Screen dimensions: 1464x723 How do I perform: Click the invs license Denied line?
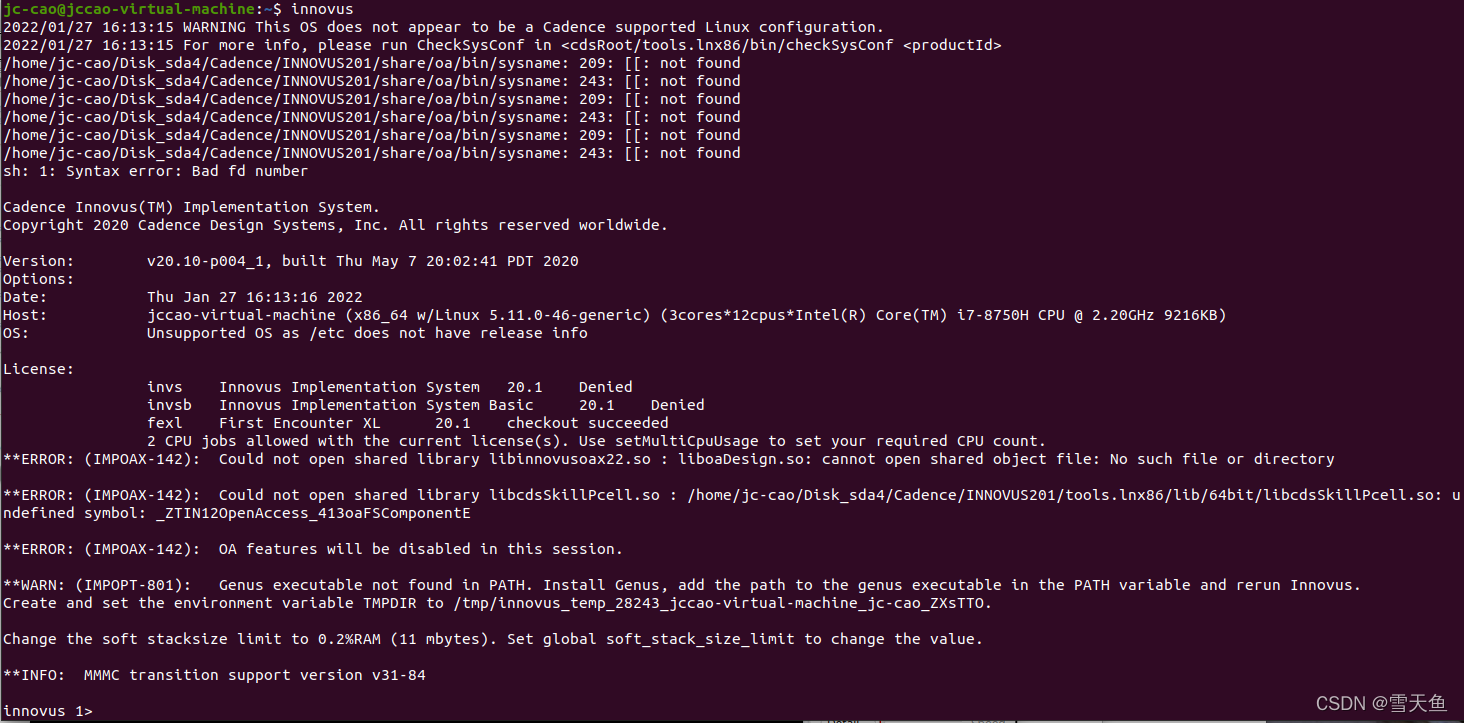[389, 387]
